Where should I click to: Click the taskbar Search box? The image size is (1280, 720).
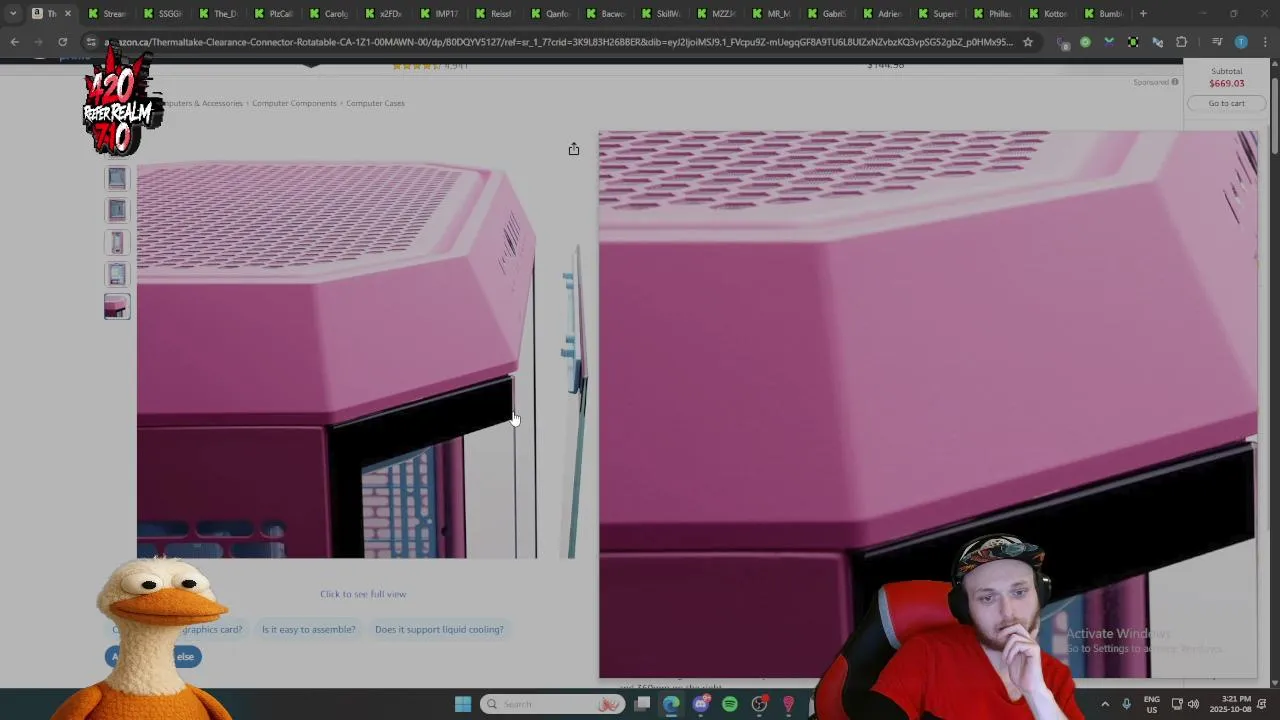552,704
